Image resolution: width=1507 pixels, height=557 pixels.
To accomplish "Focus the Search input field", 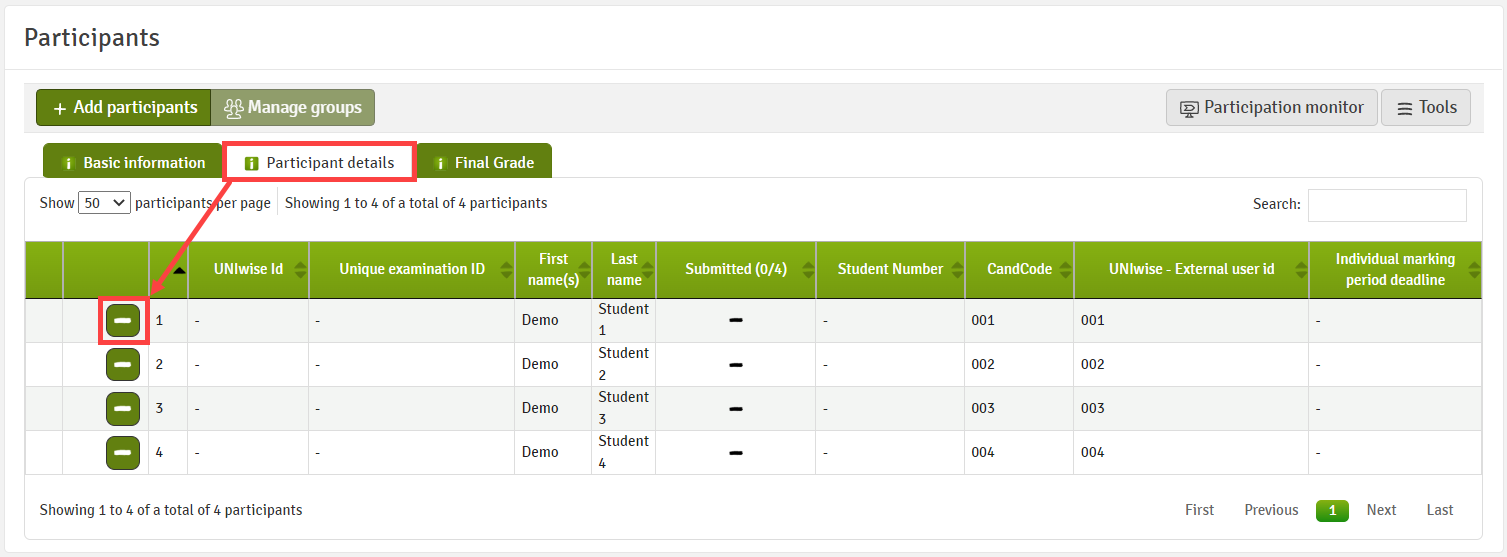I will tap(1387, 205).
